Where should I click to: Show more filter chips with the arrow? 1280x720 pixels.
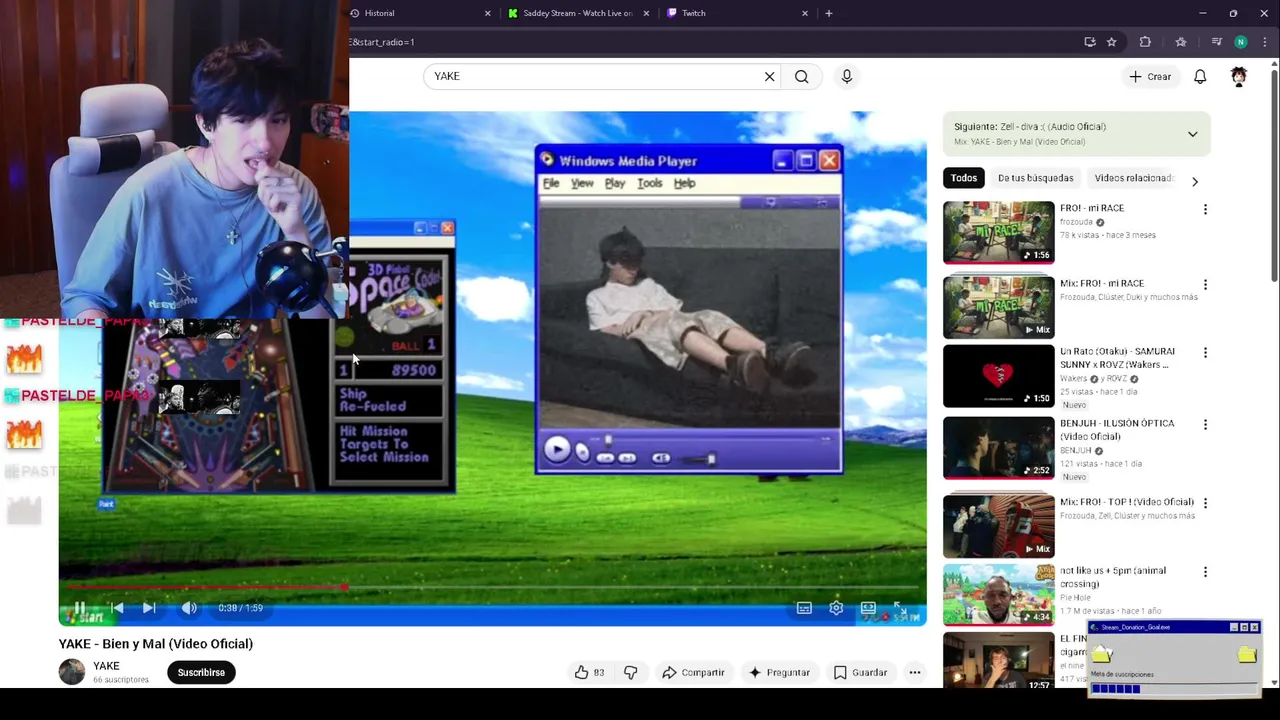(1194, 181)
